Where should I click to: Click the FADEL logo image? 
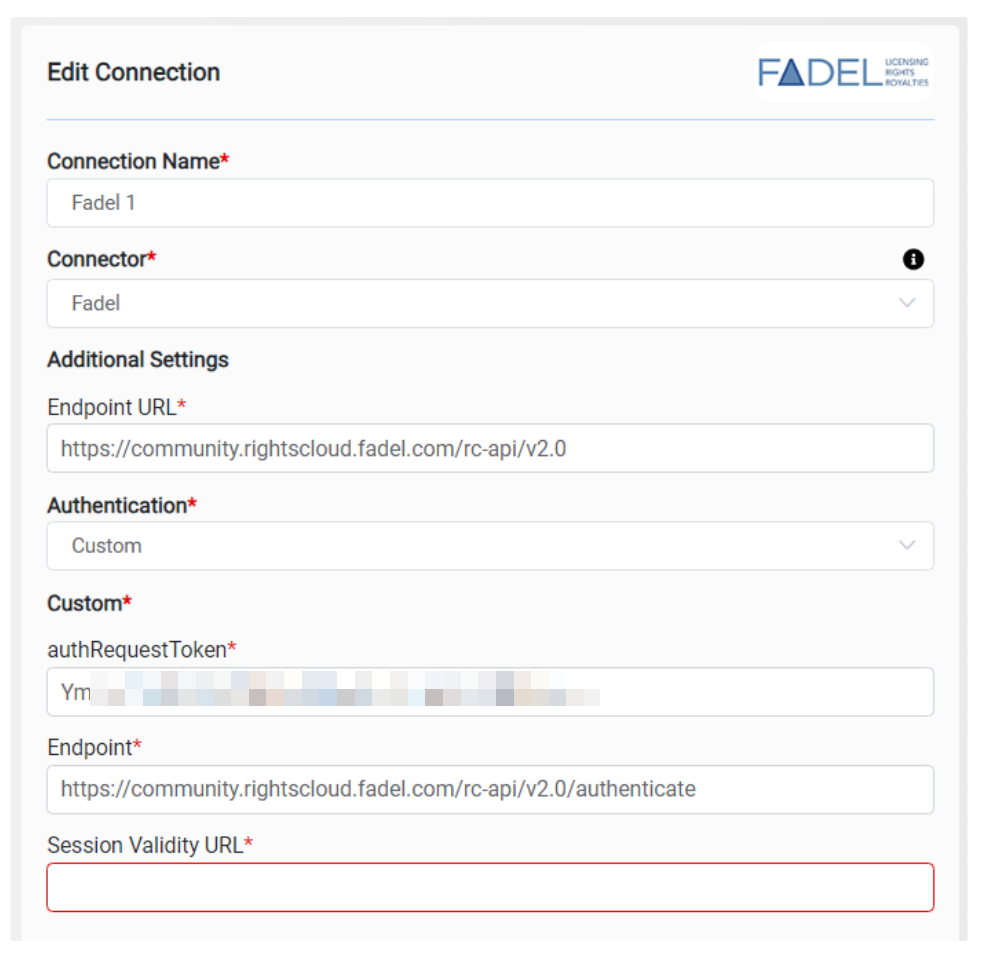pos(843,72)
